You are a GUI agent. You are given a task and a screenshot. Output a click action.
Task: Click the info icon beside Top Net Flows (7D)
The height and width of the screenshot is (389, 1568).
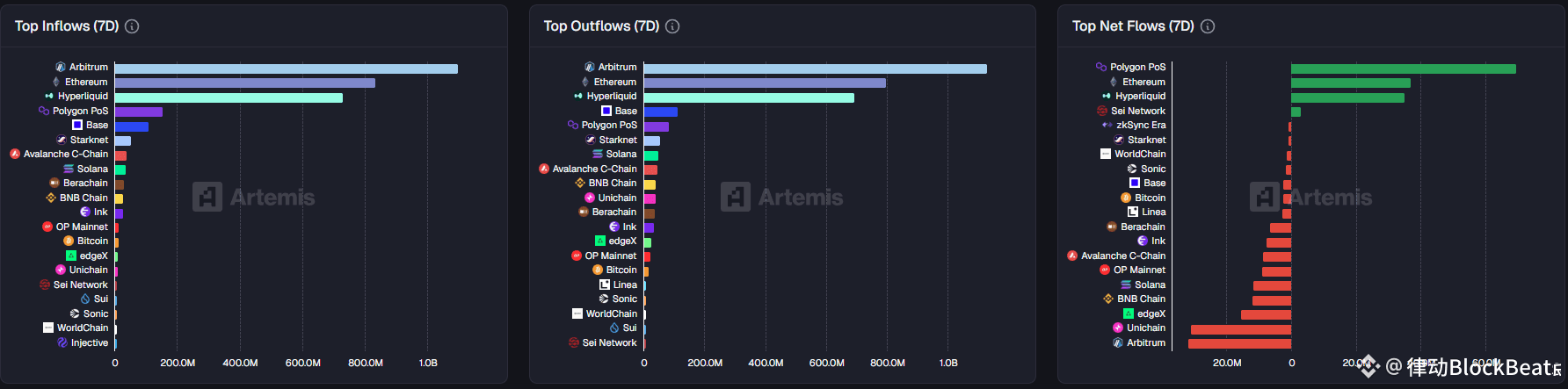[x=1208, y=26]
